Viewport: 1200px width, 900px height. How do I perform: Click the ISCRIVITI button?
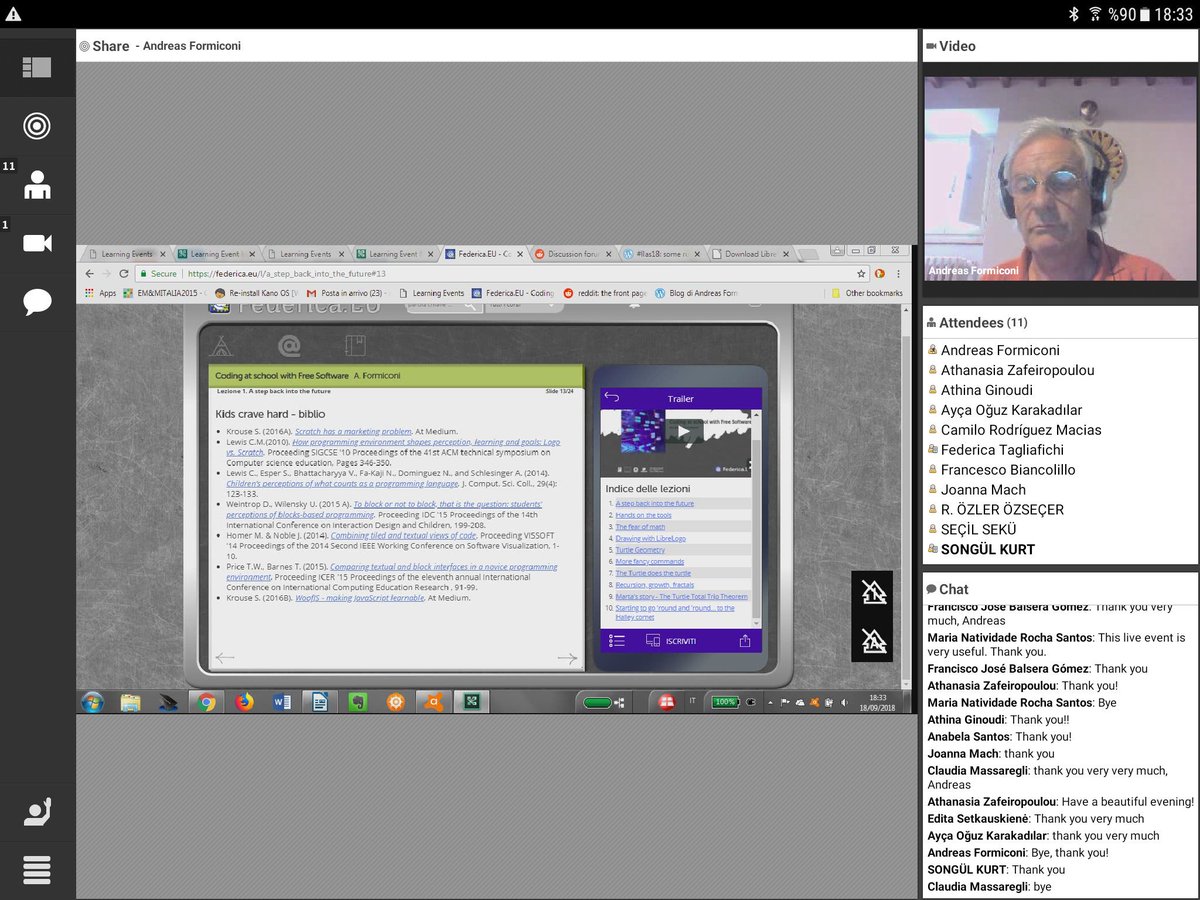[x=681, y=641]
